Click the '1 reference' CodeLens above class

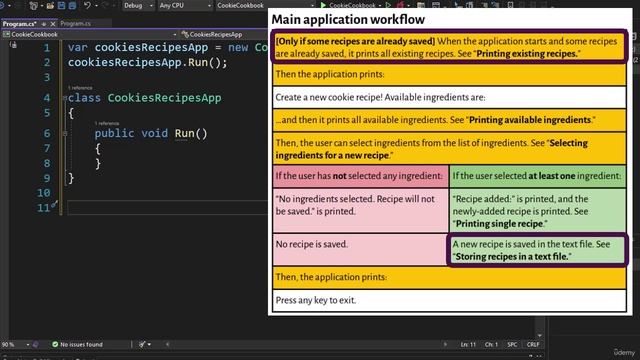pyautogui.click(x=80, y=88)
